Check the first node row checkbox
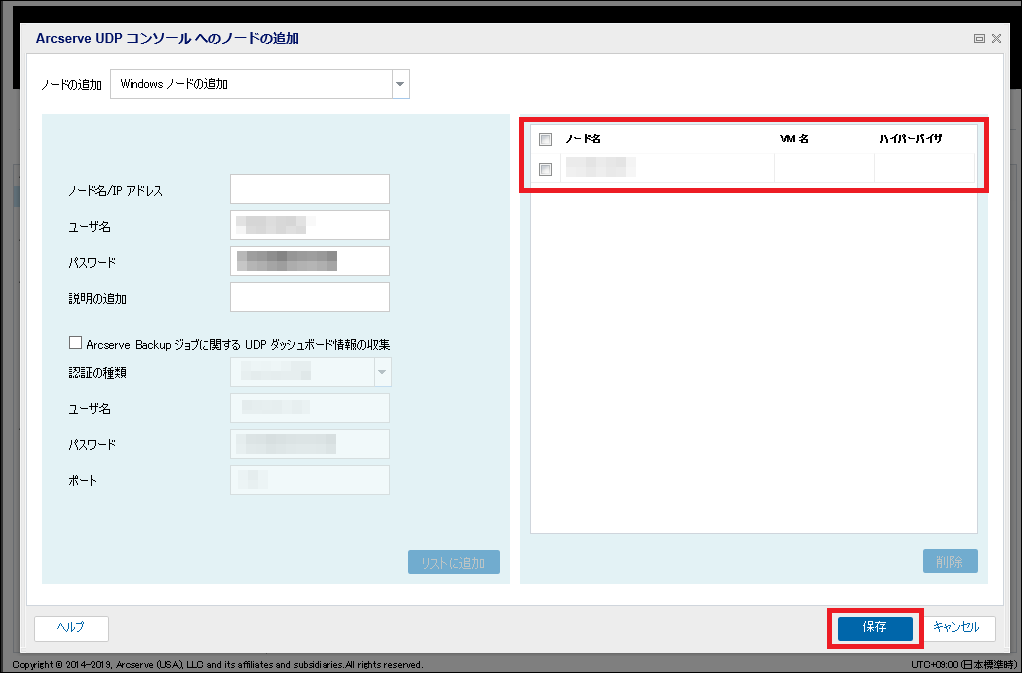Viewport: 1022px width, 673px height. point(546,169)
